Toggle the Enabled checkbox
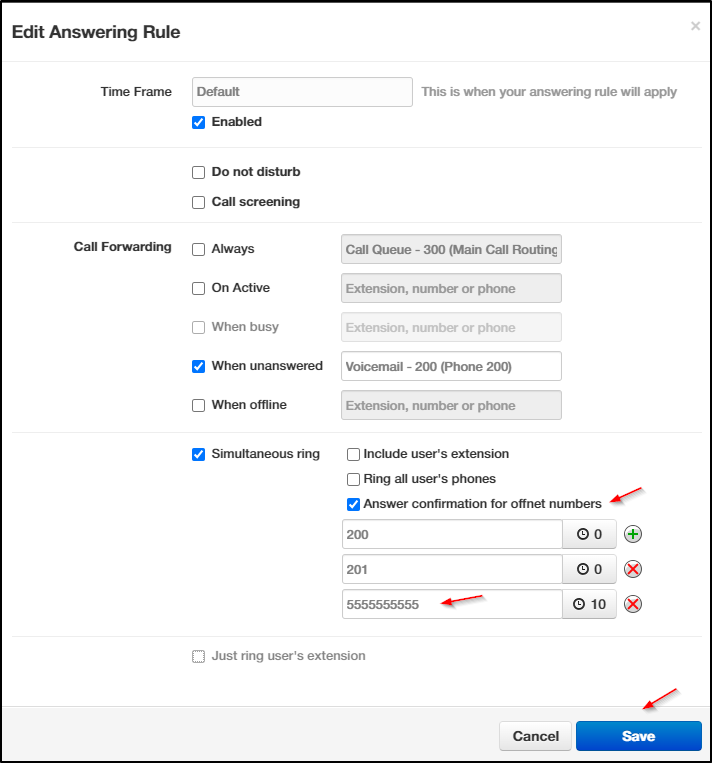The height and width of the screenshot is (763, 712). click(199, 122)
